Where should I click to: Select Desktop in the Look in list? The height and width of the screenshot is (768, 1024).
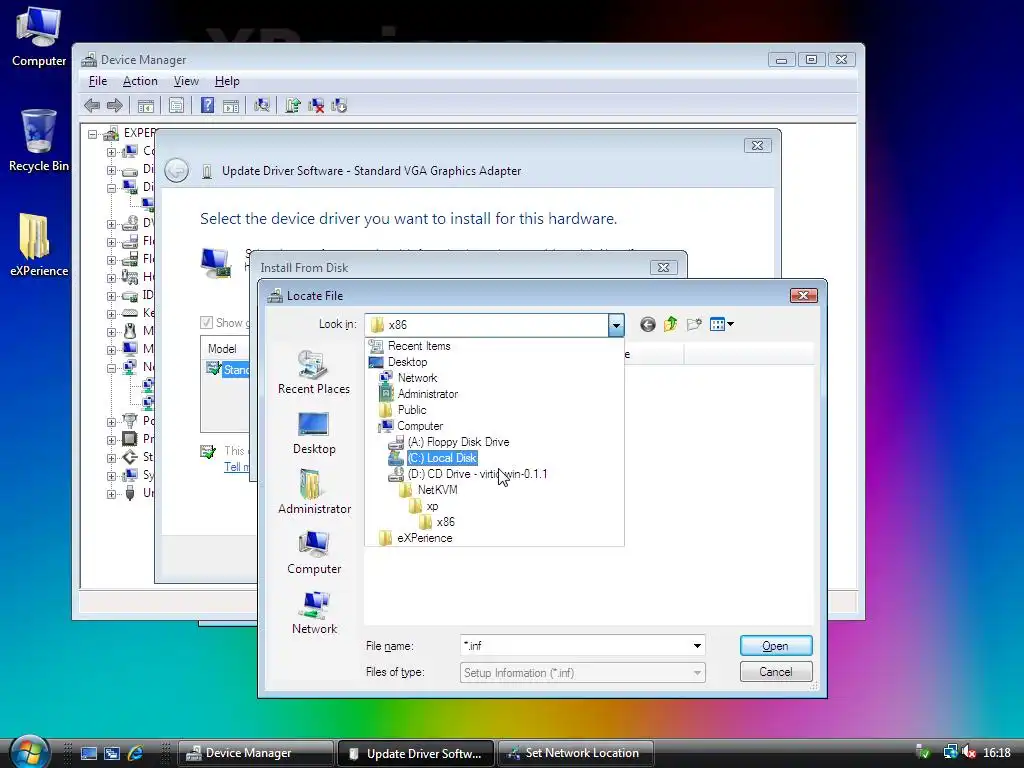click(x=407, y=362)
